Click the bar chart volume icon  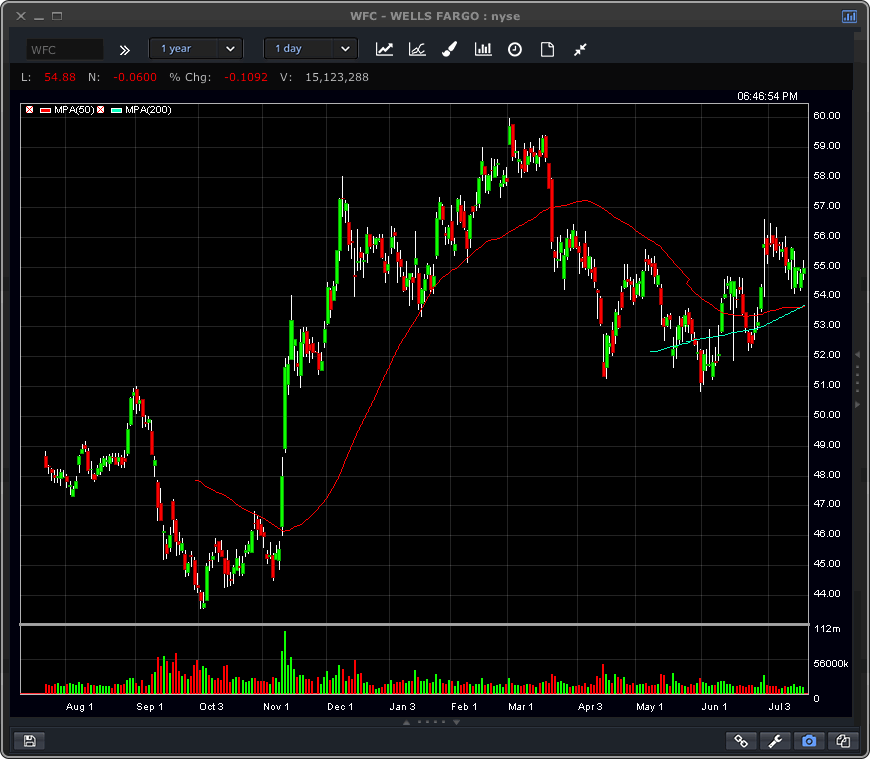coord(483,49)
